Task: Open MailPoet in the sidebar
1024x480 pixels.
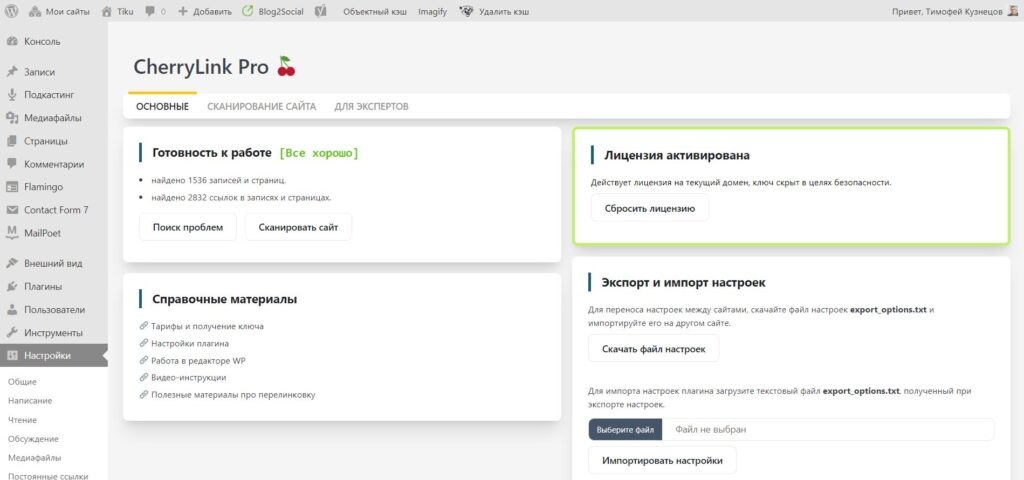Action: (54, 232)
